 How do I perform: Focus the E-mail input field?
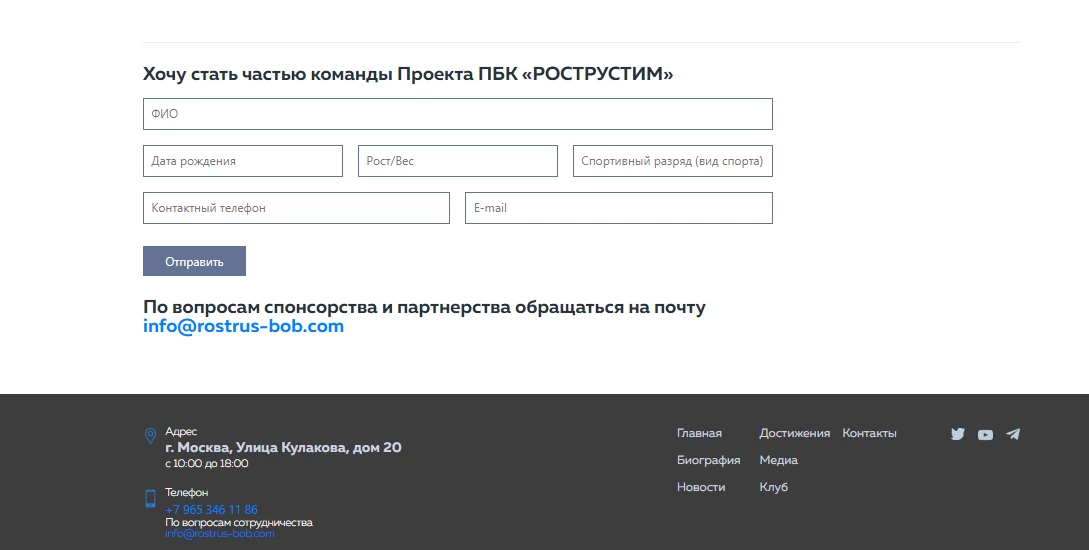(x=619, y=208)
